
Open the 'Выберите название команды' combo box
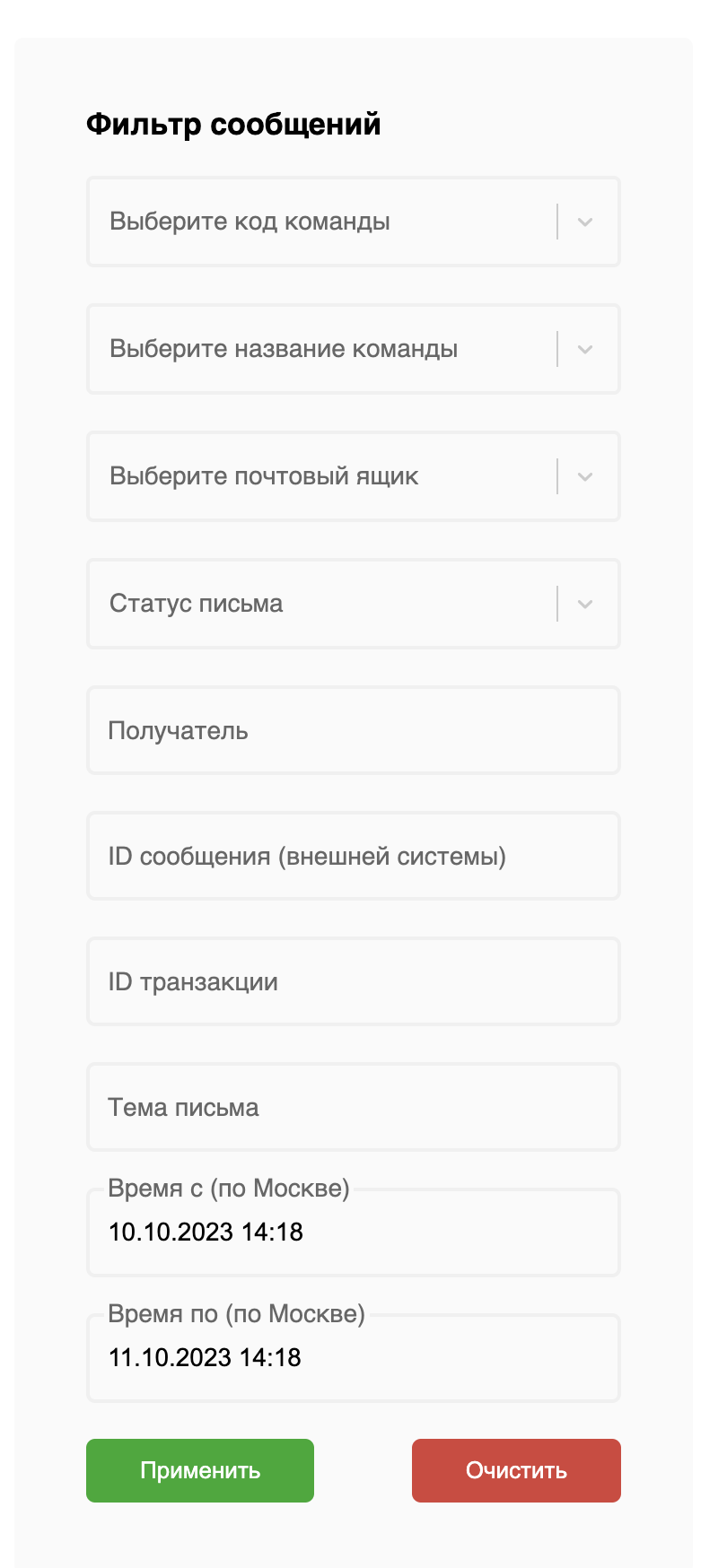tap(354, 349)
